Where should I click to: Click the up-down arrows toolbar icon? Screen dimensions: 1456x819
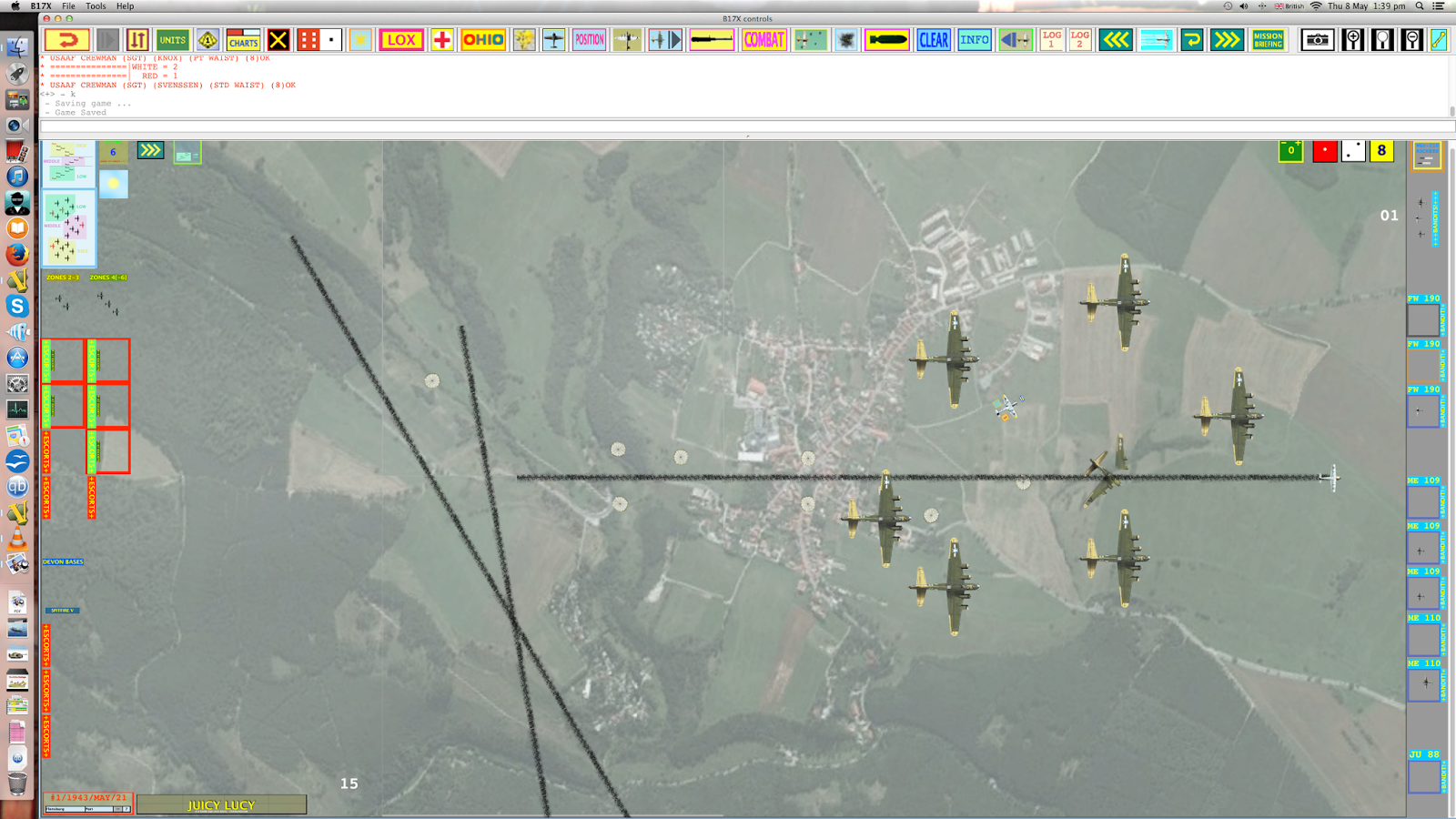pyautogui.click(x=137, y=40)
